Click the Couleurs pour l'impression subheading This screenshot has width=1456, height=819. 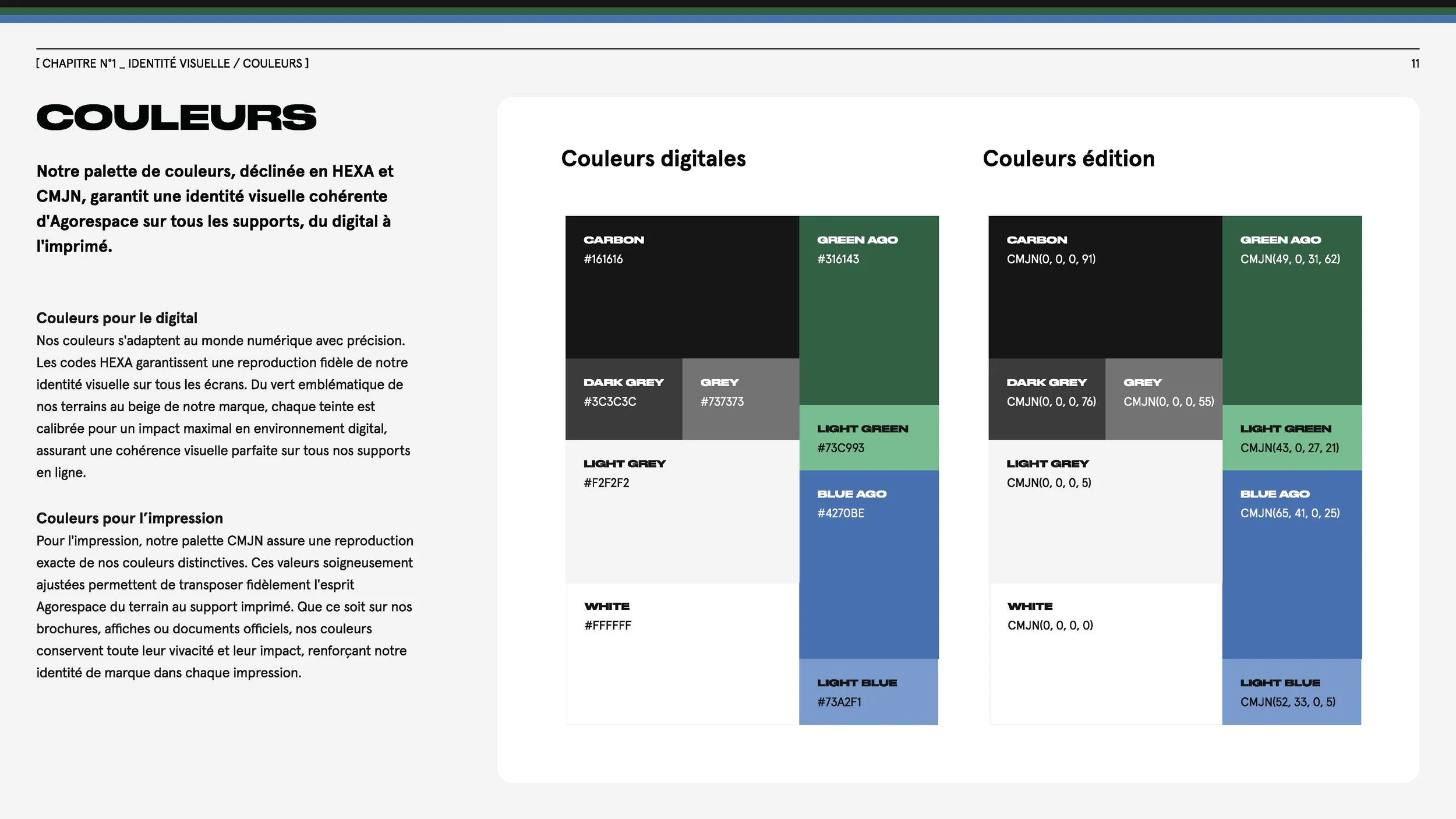tap(129, 518)
